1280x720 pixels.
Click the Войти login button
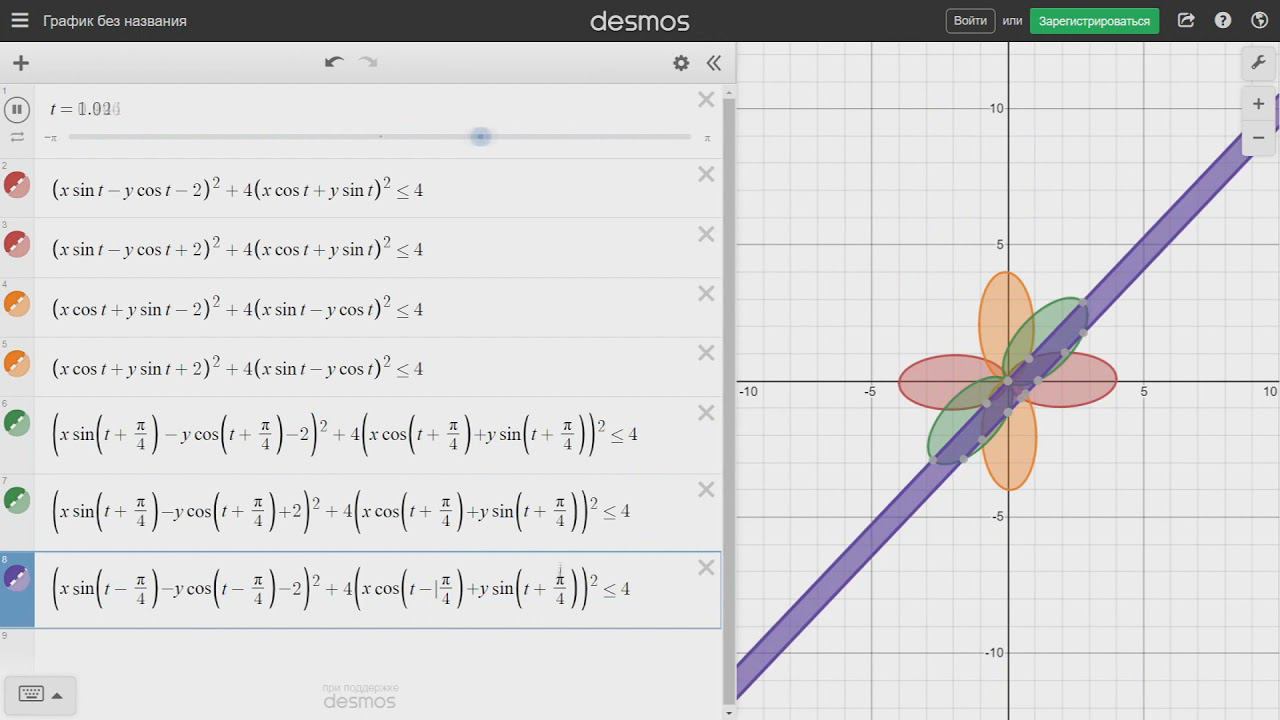pyautogui.click(x=970, y=21)
